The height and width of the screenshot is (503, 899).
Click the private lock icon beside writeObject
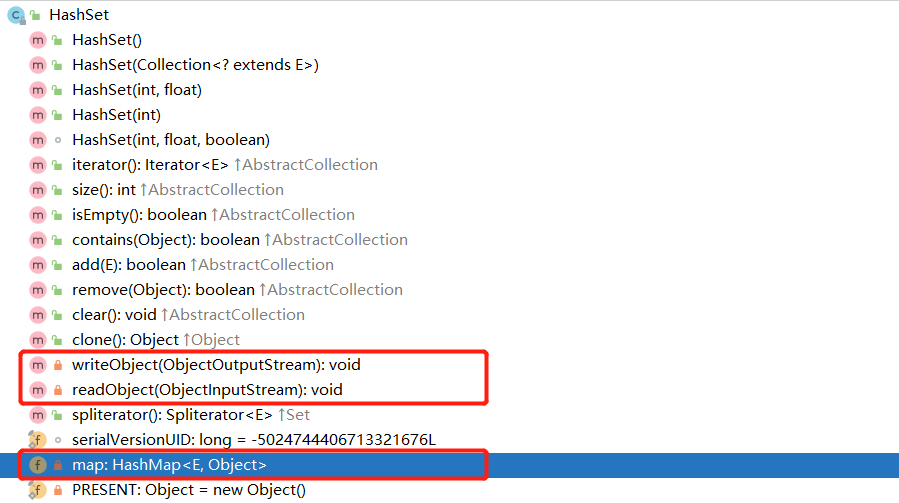pos(57,365)
